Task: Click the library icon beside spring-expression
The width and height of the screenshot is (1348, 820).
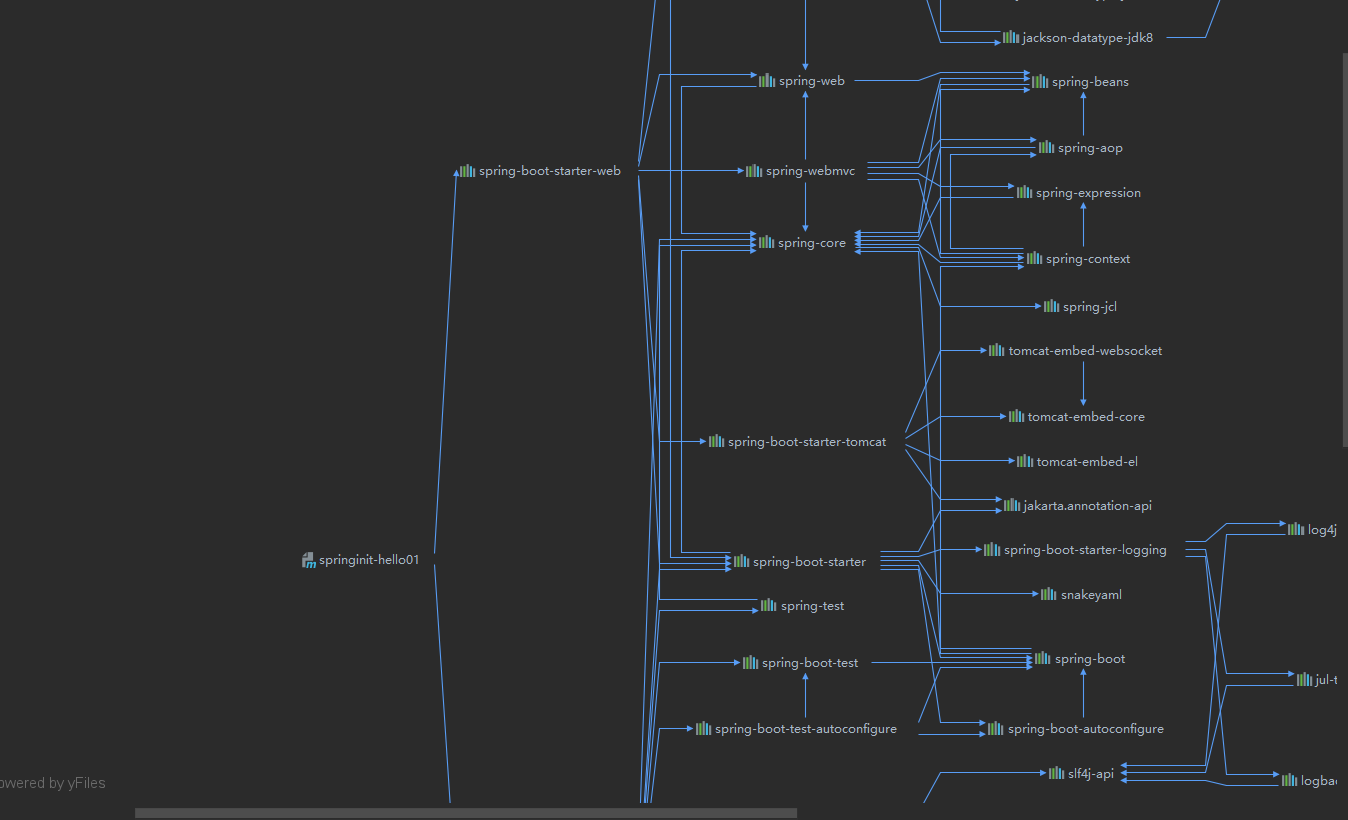Action: pyautogui.click(x=1025, y=193)
